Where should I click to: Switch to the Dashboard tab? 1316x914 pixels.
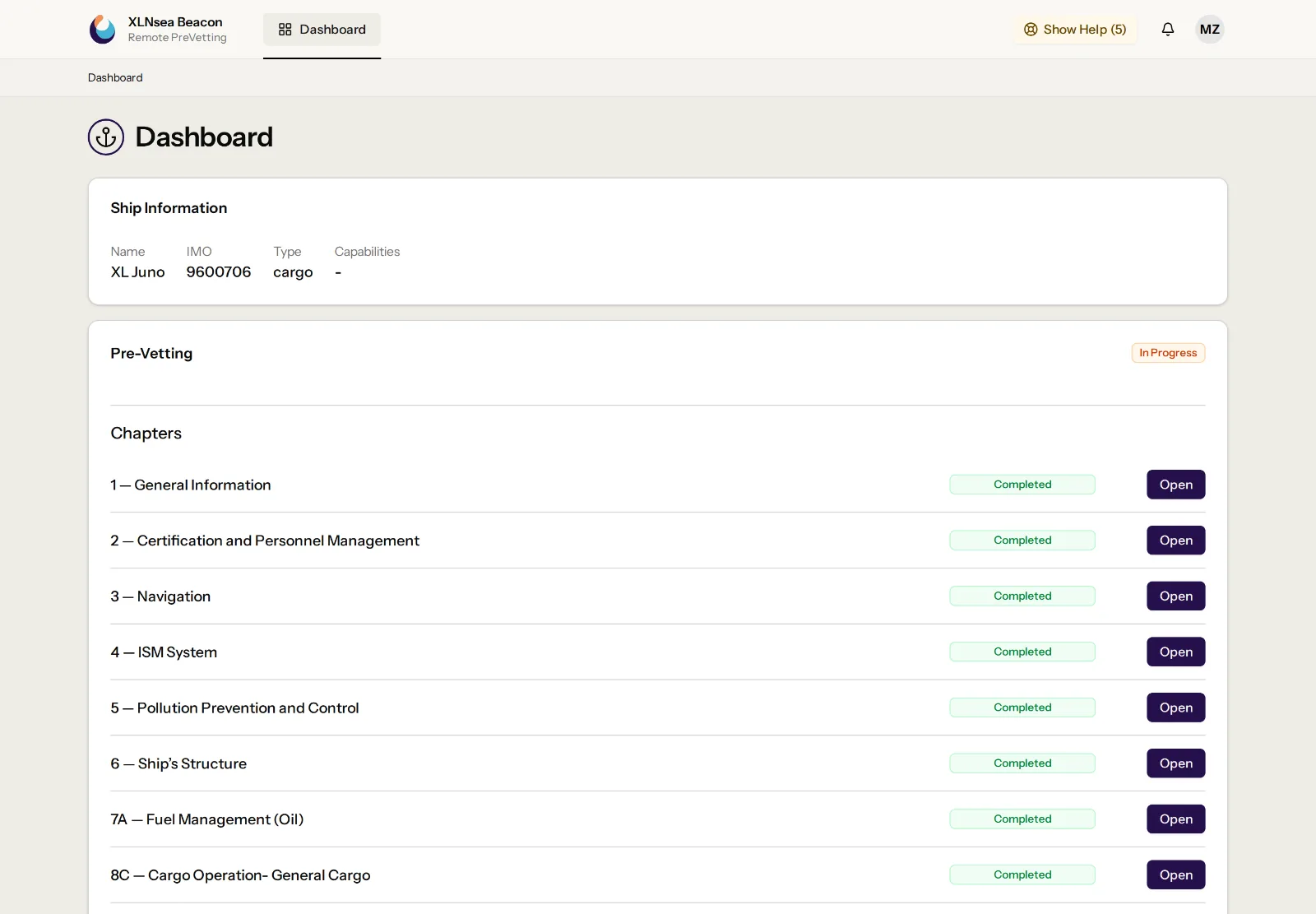pyautogui.click(x=322, y=30)
